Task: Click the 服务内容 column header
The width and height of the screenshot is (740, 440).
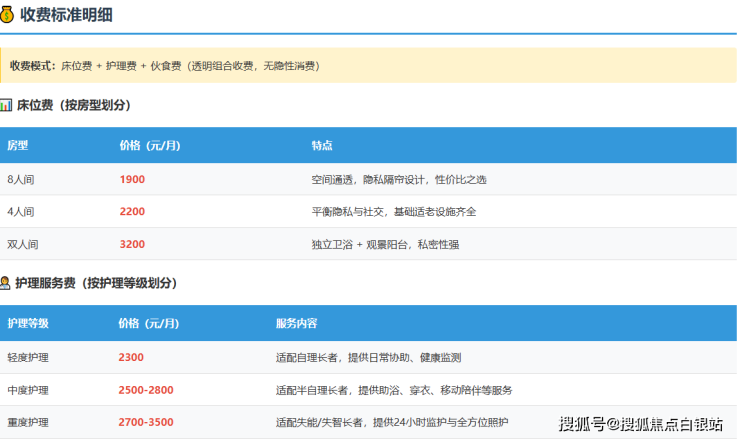Action: 297,324
